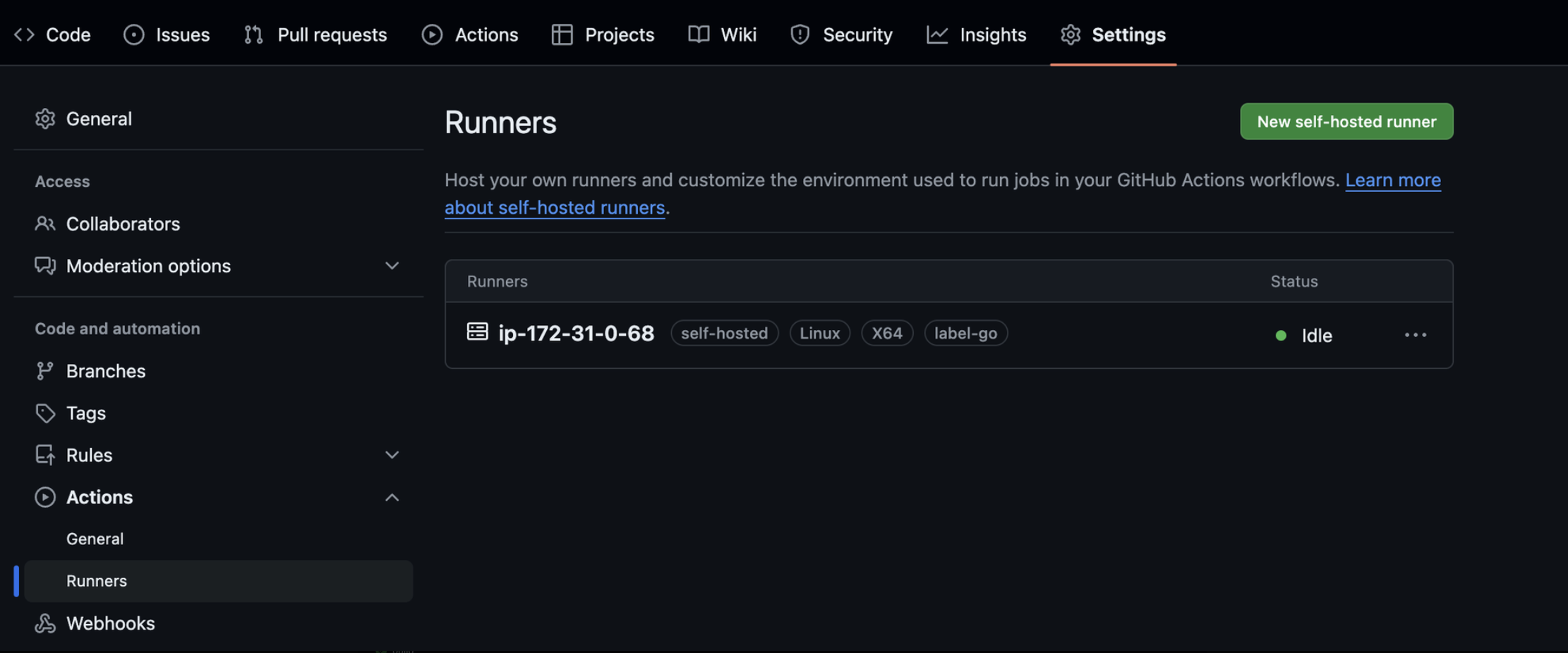Image resolution: width=1568 pixels, height=653 pixels.
Task: Click the self-hosted label tag
Action: click(x=724, y=333)
